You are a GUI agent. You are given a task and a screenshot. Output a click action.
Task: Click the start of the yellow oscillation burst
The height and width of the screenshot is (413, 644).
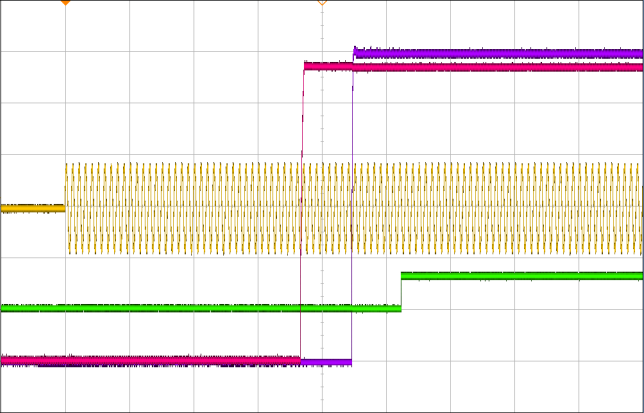[67, 208]
